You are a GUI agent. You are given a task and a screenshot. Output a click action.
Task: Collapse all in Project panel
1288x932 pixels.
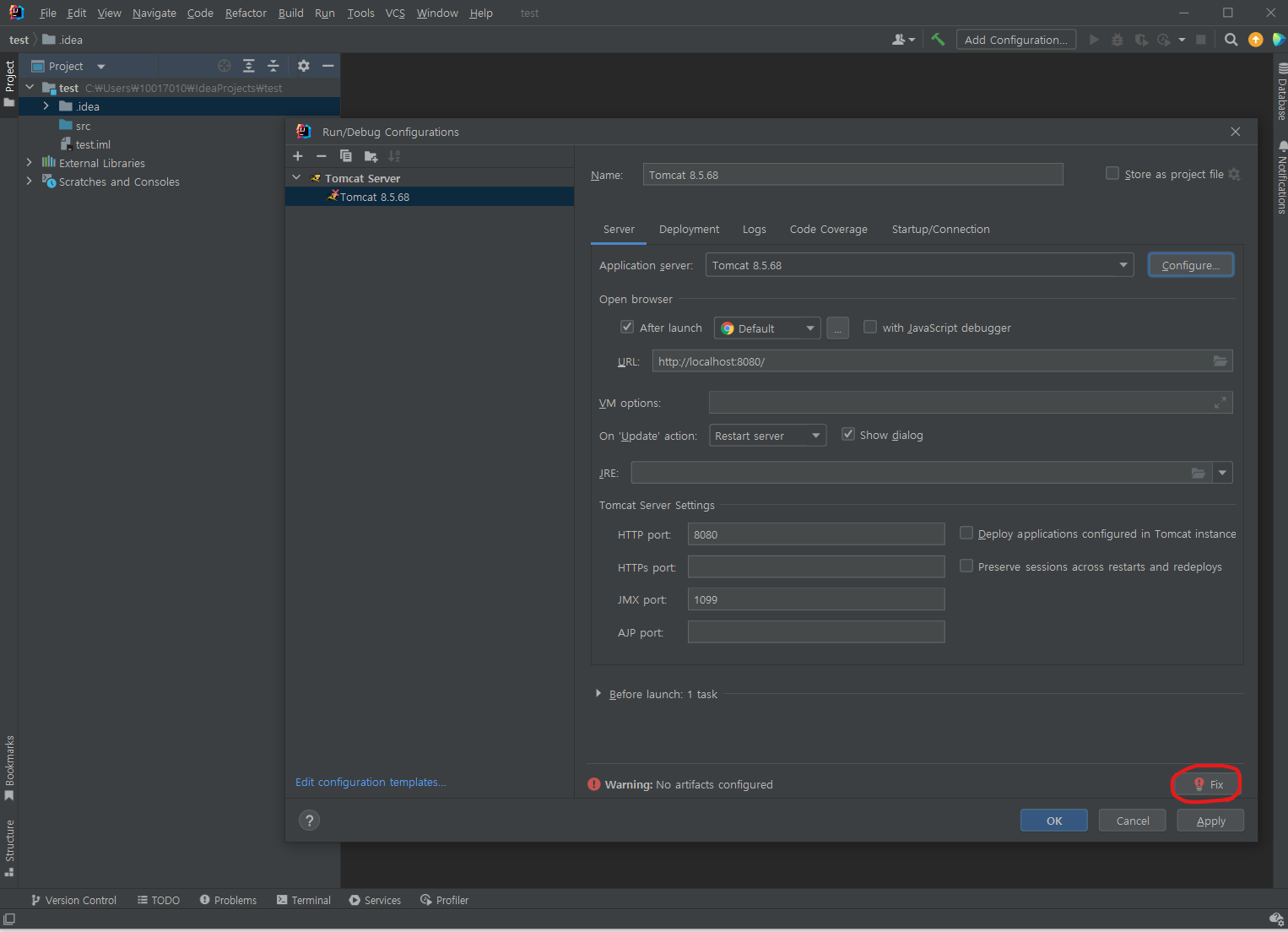coord(273,66)
